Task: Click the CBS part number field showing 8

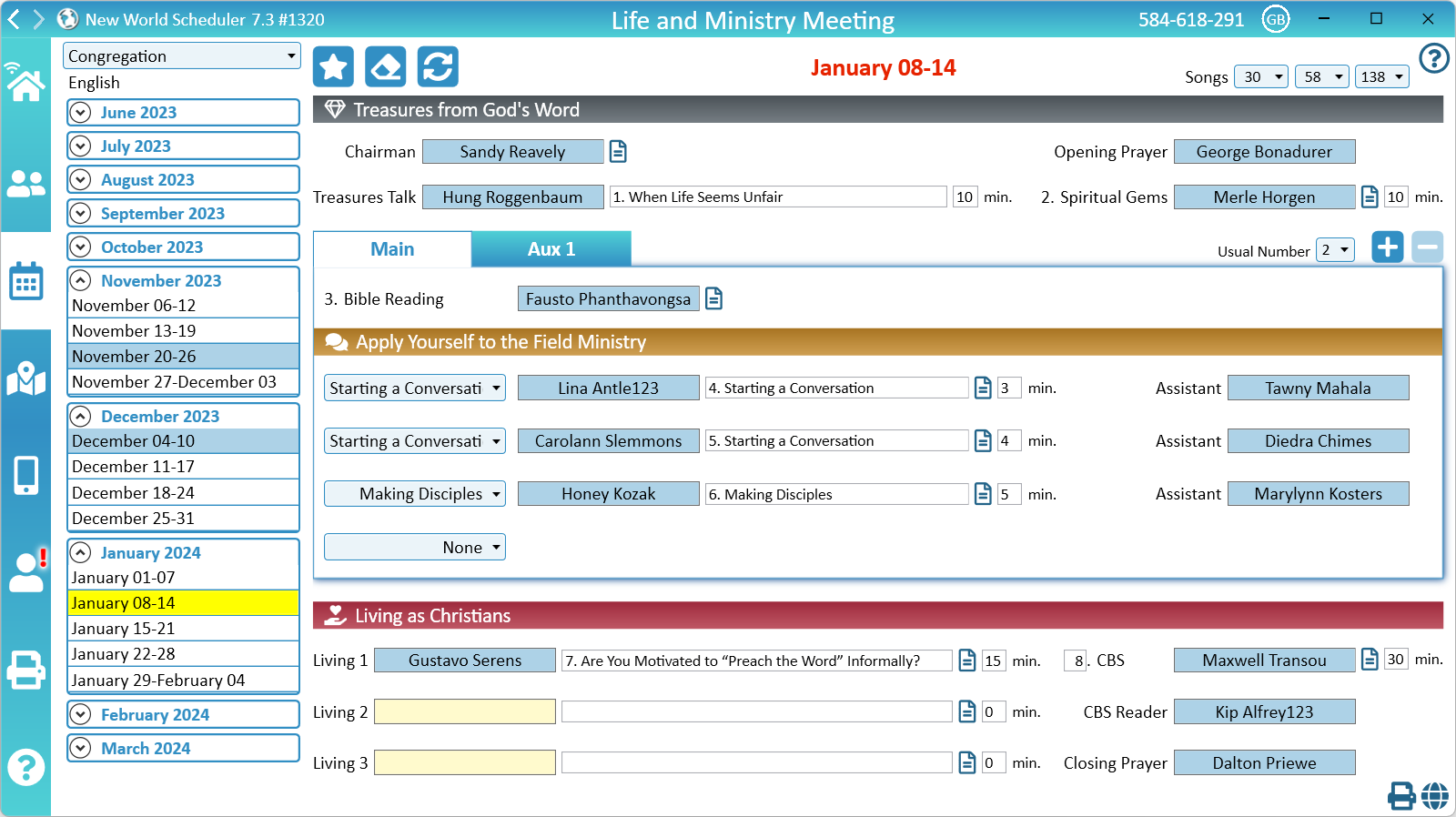Action: (1076, 661)
